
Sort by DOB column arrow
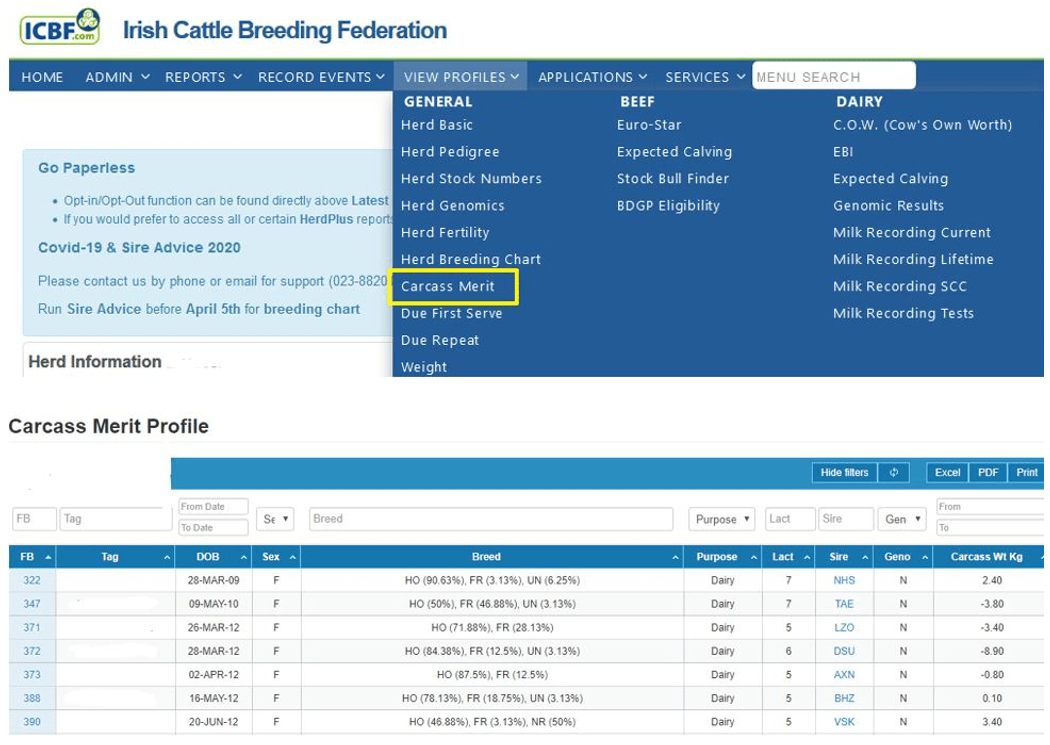244,557
